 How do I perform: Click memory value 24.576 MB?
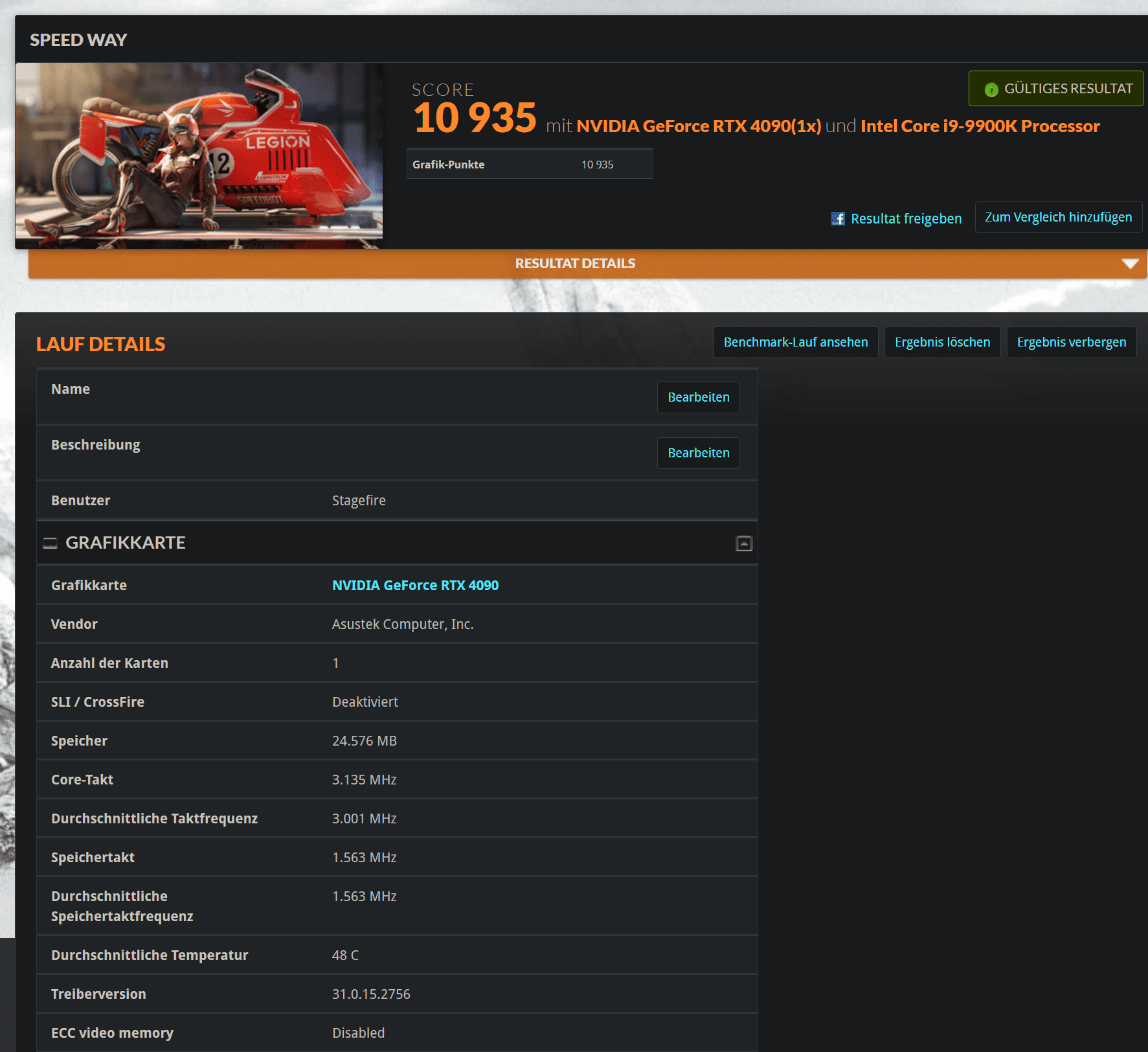click(x=365, y=740)
